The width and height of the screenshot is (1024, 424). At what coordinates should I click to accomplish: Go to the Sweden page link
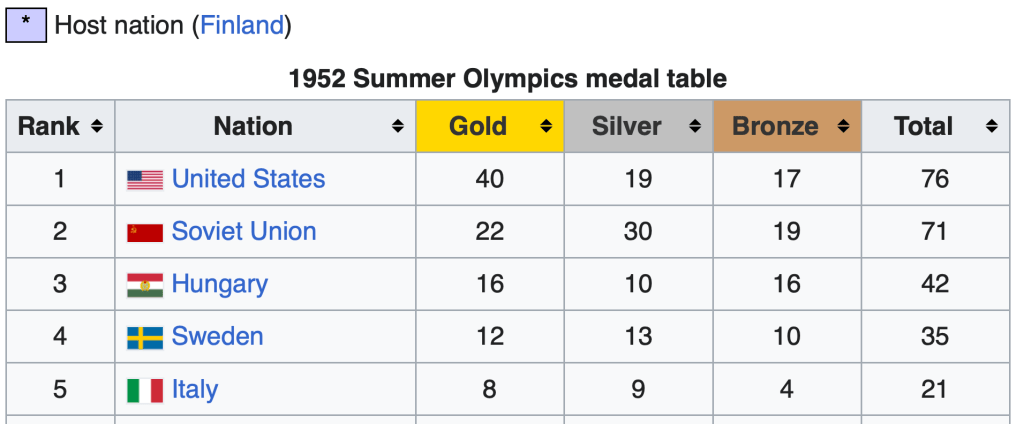click(218, 336)
